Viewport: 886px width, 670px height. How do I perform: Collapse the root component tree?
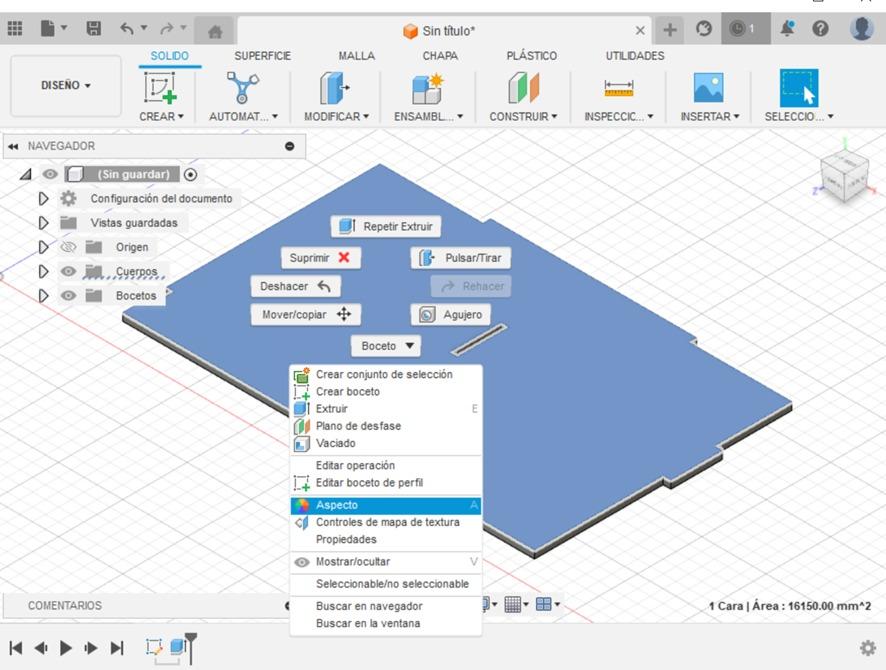(x=25, y=175)
